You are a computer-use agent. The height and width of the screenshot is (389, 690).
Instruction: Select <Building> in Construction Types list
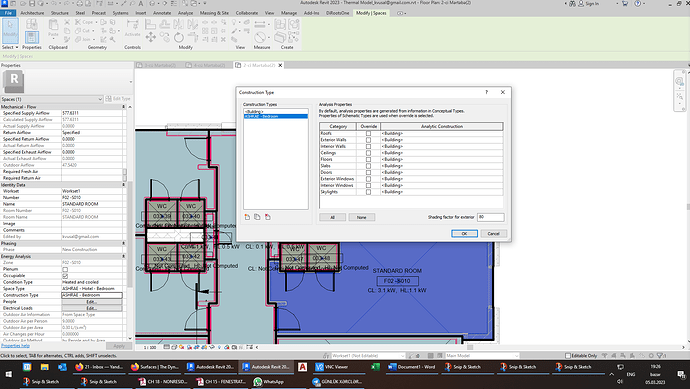[275, 112]
